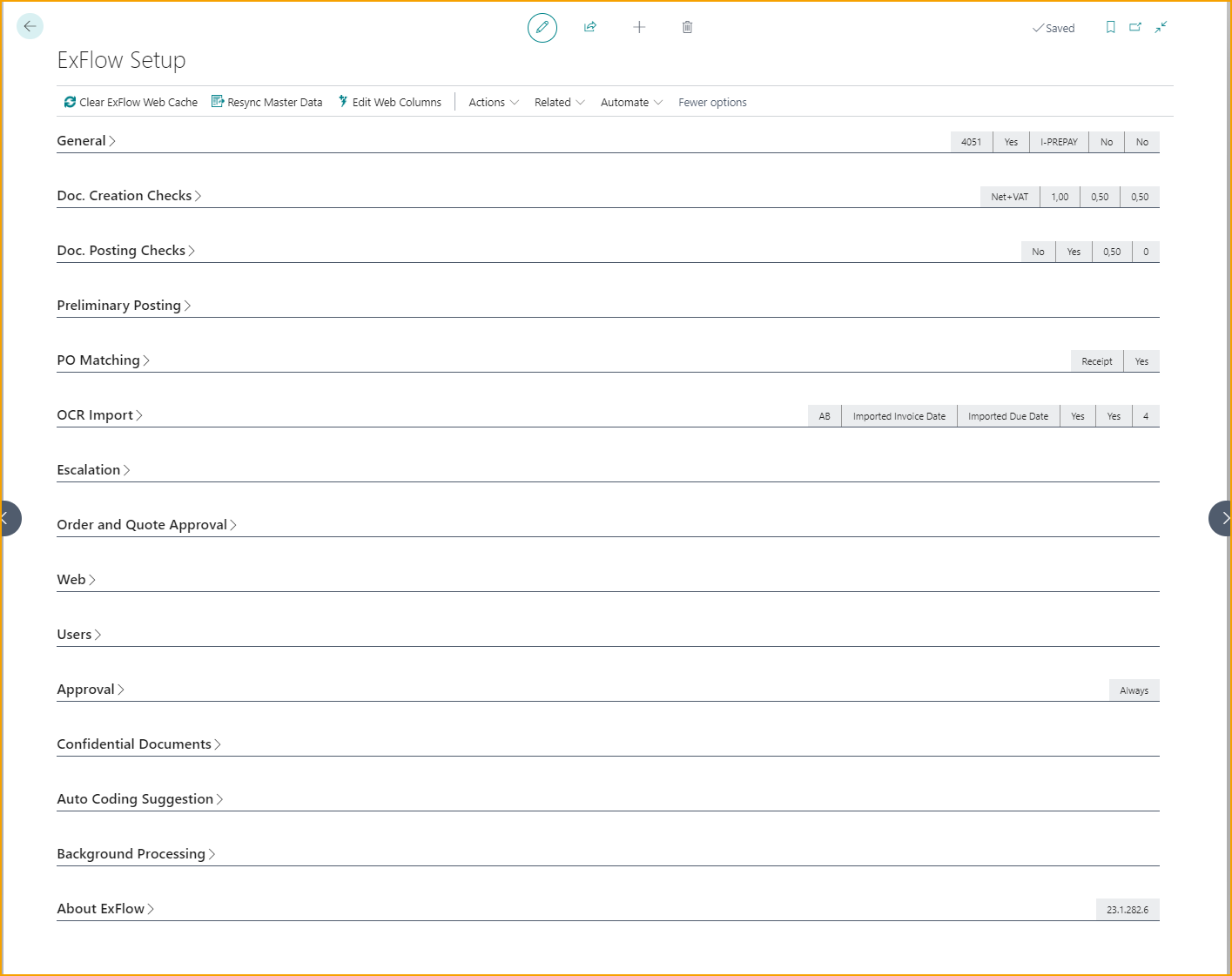Expand the Preliminary Posting section
This screenshot has height=976, width=1232.
click(x=124, y=305)
